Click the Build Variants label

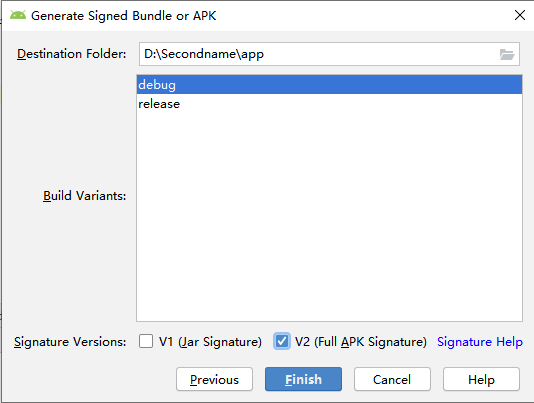coord(84,196)
